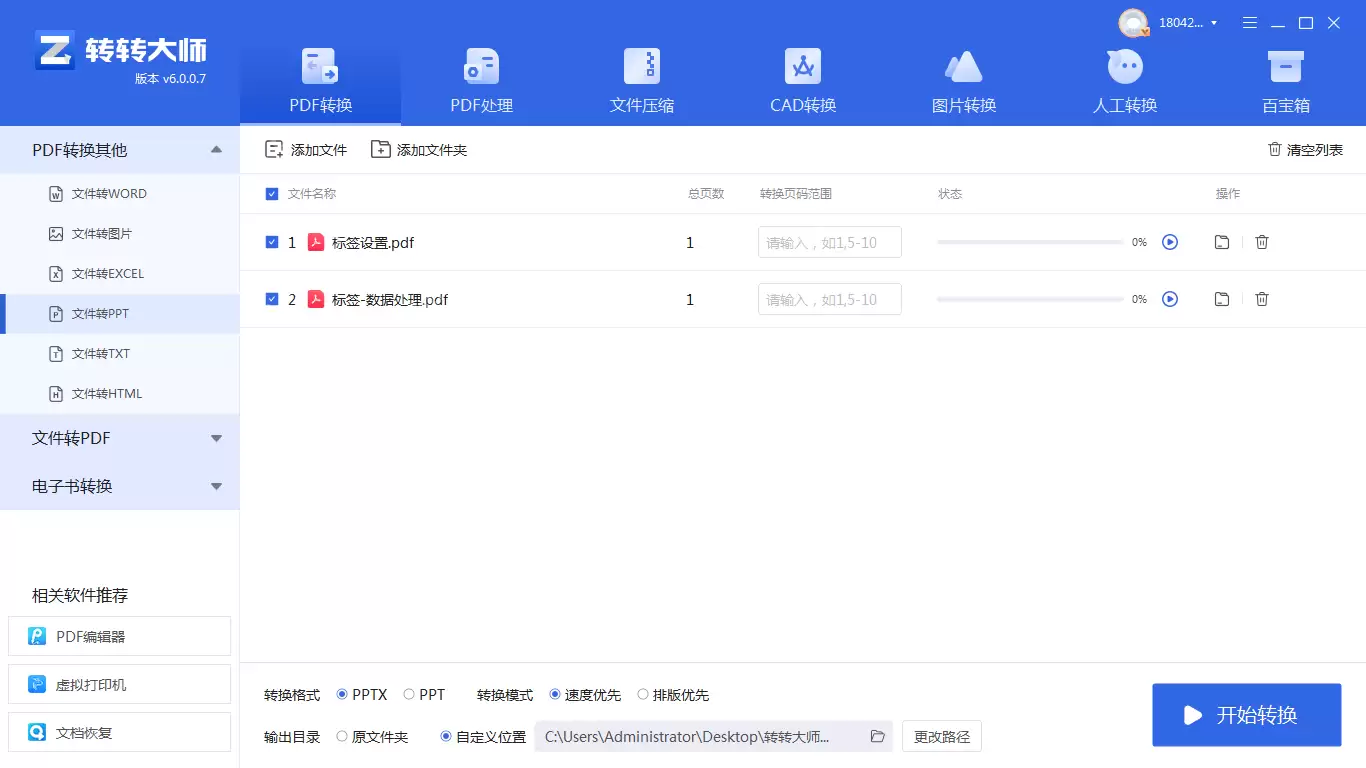Expand the 文件转PDF section

click(216, 438)
